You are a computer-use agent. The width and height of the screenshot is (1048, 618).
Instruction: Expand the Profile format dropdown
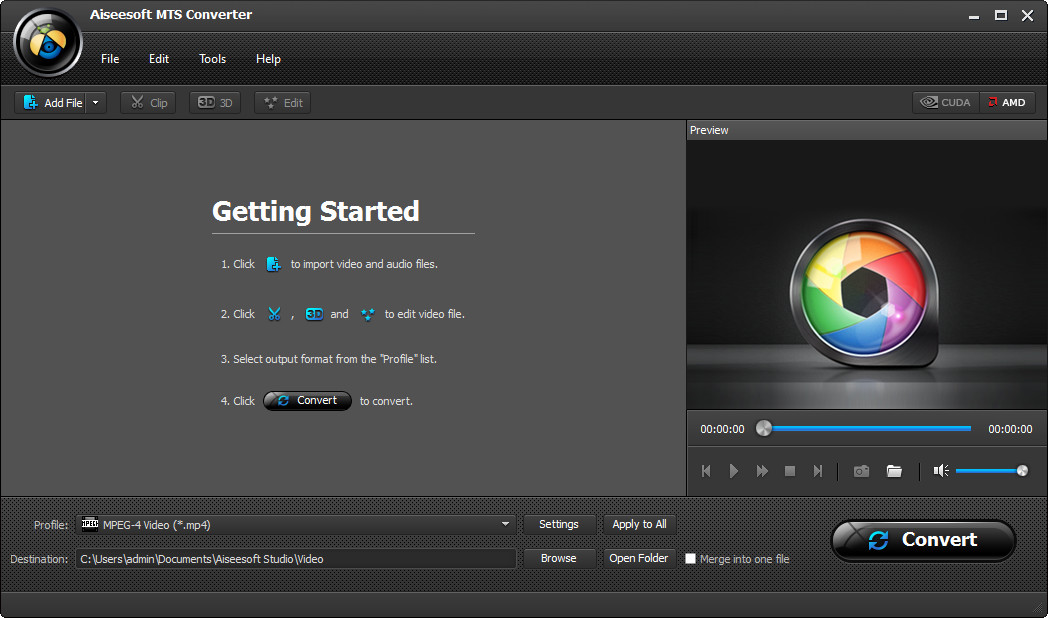(506, 524)
